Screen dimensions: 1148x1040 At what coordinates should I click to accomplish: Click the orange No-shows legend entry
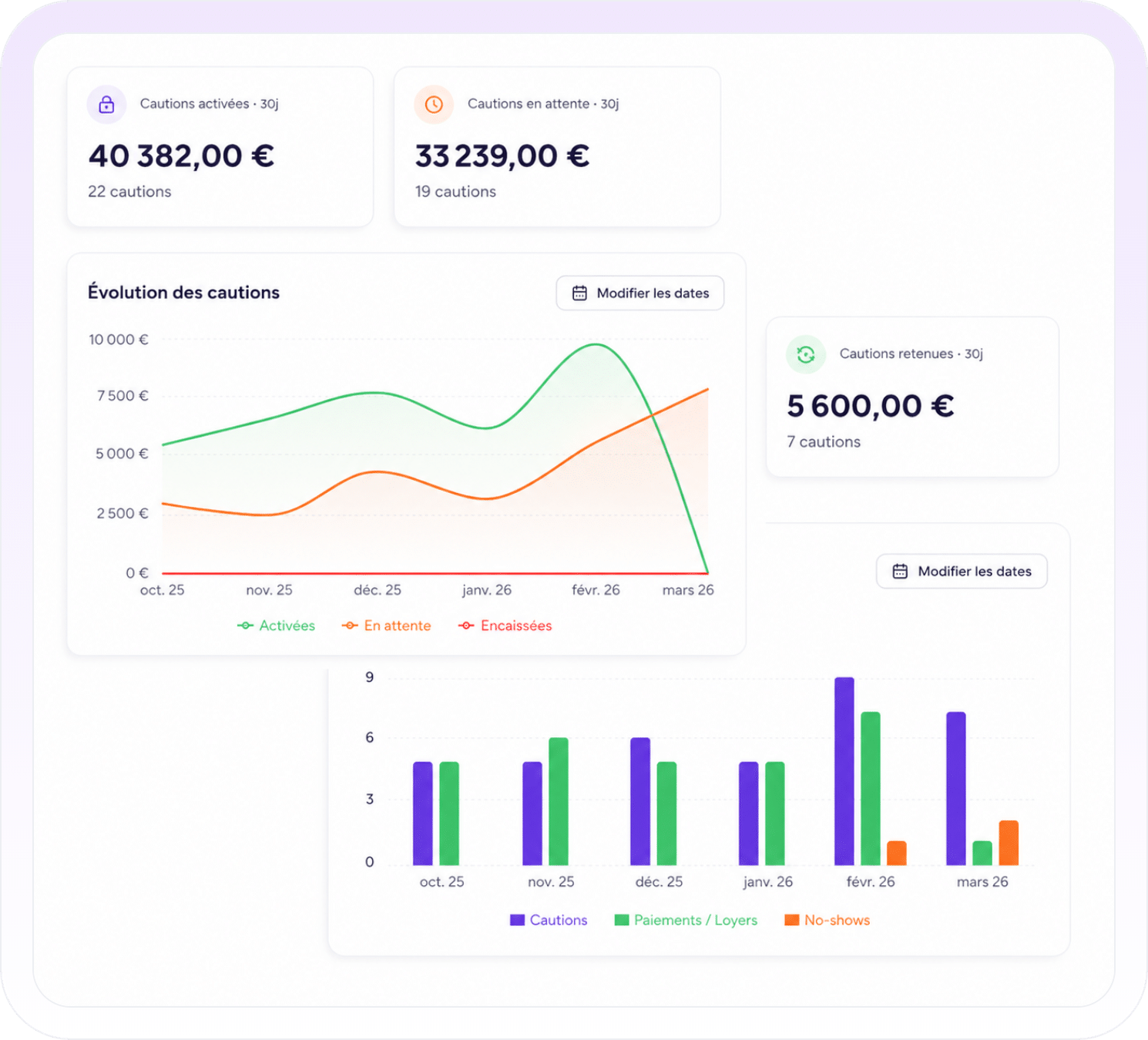point(827,920)
